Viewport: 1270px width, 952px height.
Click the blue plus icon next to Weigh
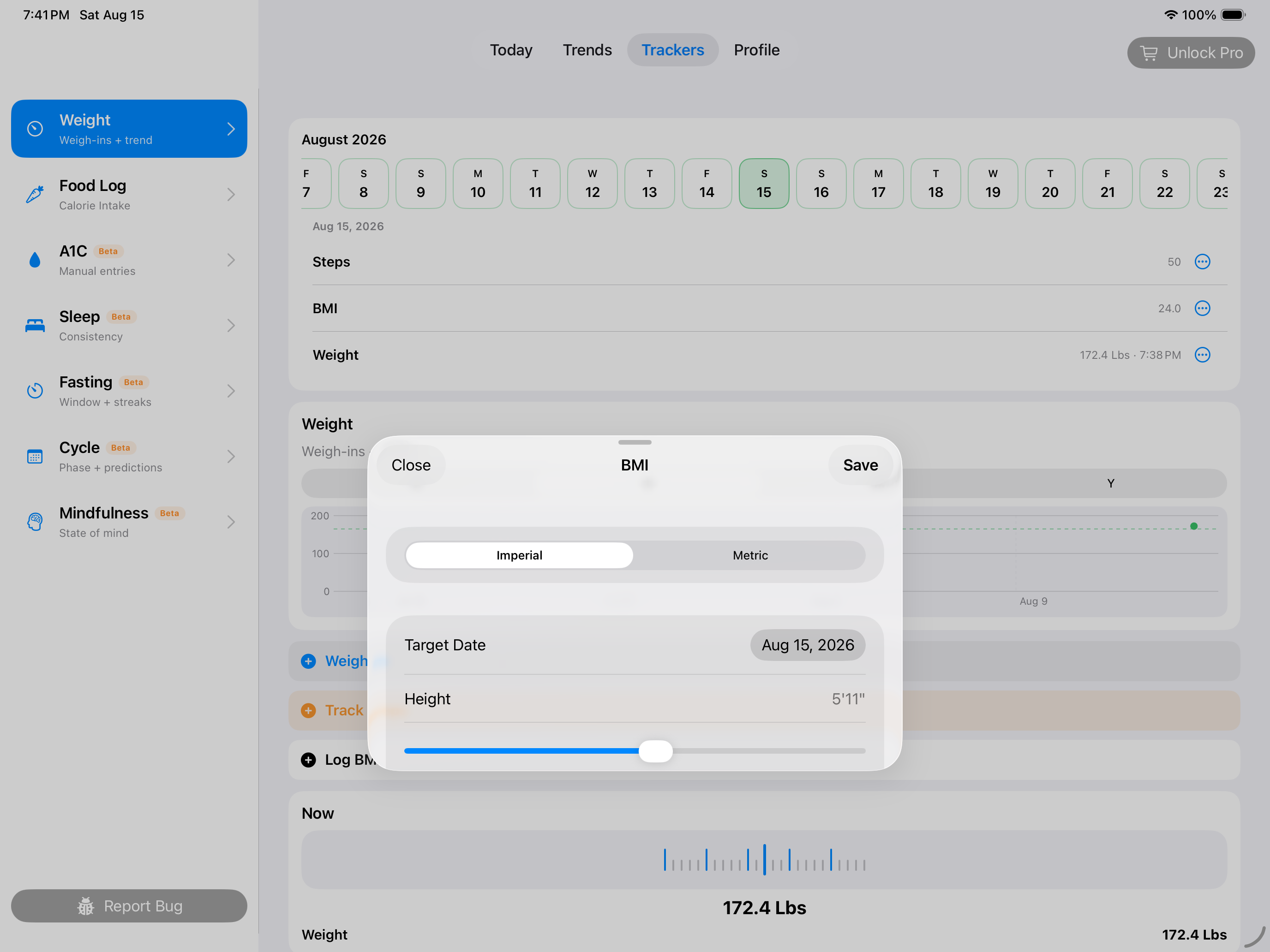(308, 661)
